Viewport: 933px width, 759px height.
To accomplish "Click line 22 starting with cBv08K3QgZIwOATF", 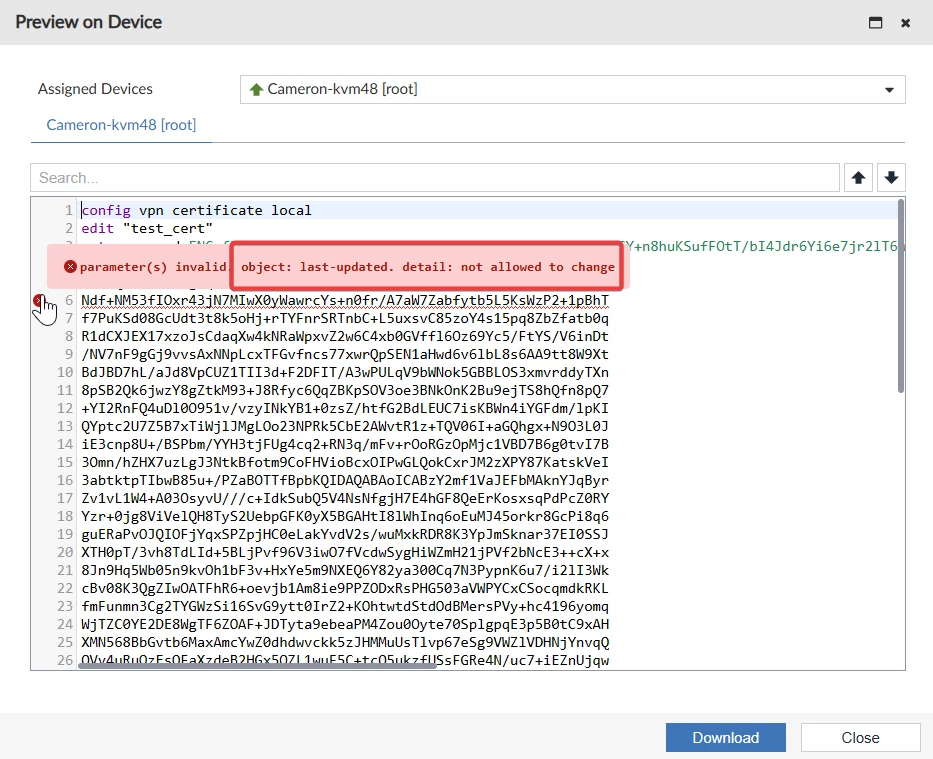I will click(x=345, y=588).
